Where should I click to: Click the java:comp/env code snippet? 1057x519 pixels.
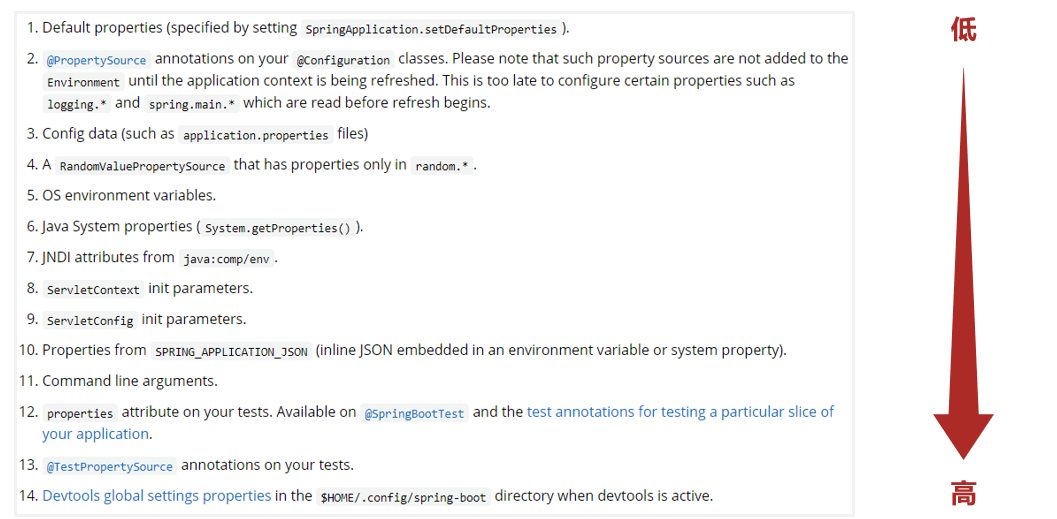tap(227, 259)
